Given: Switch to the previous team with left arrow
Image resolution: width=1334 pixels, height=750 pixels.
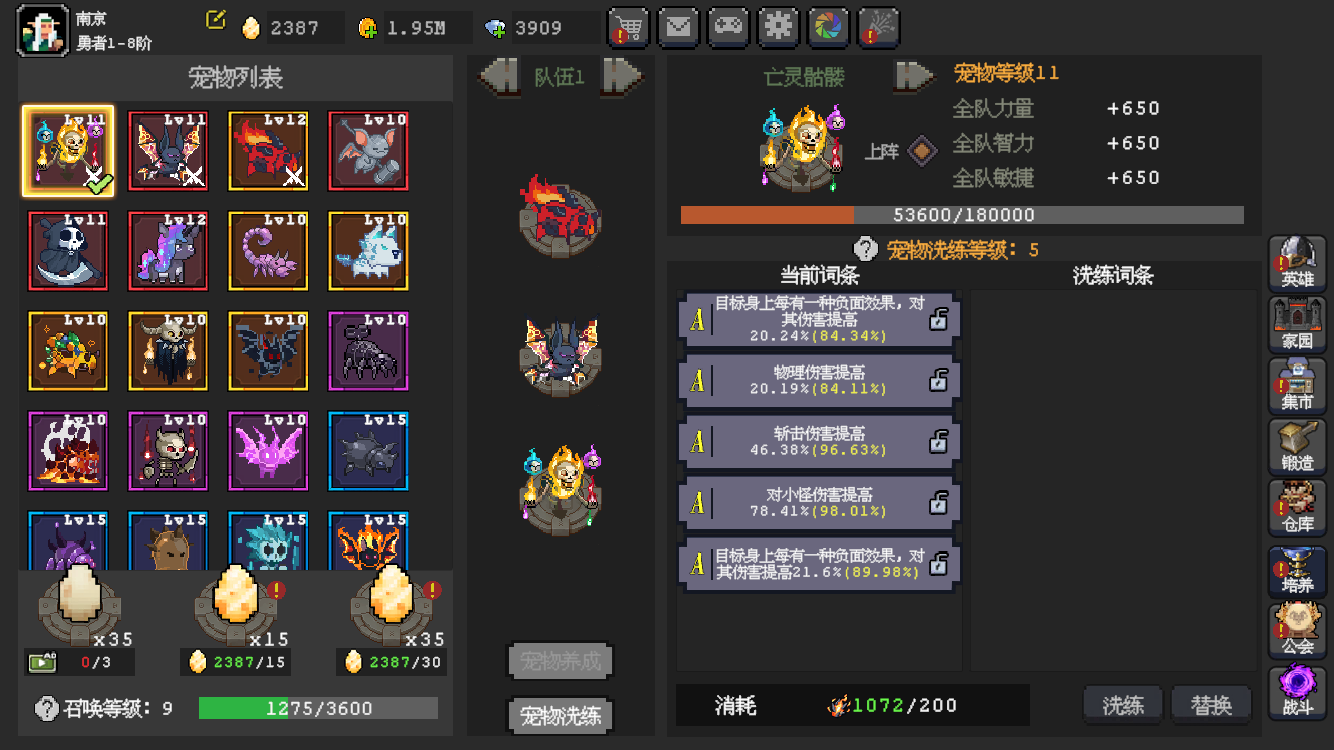Looking at the screenshot, I should [500, 76].
